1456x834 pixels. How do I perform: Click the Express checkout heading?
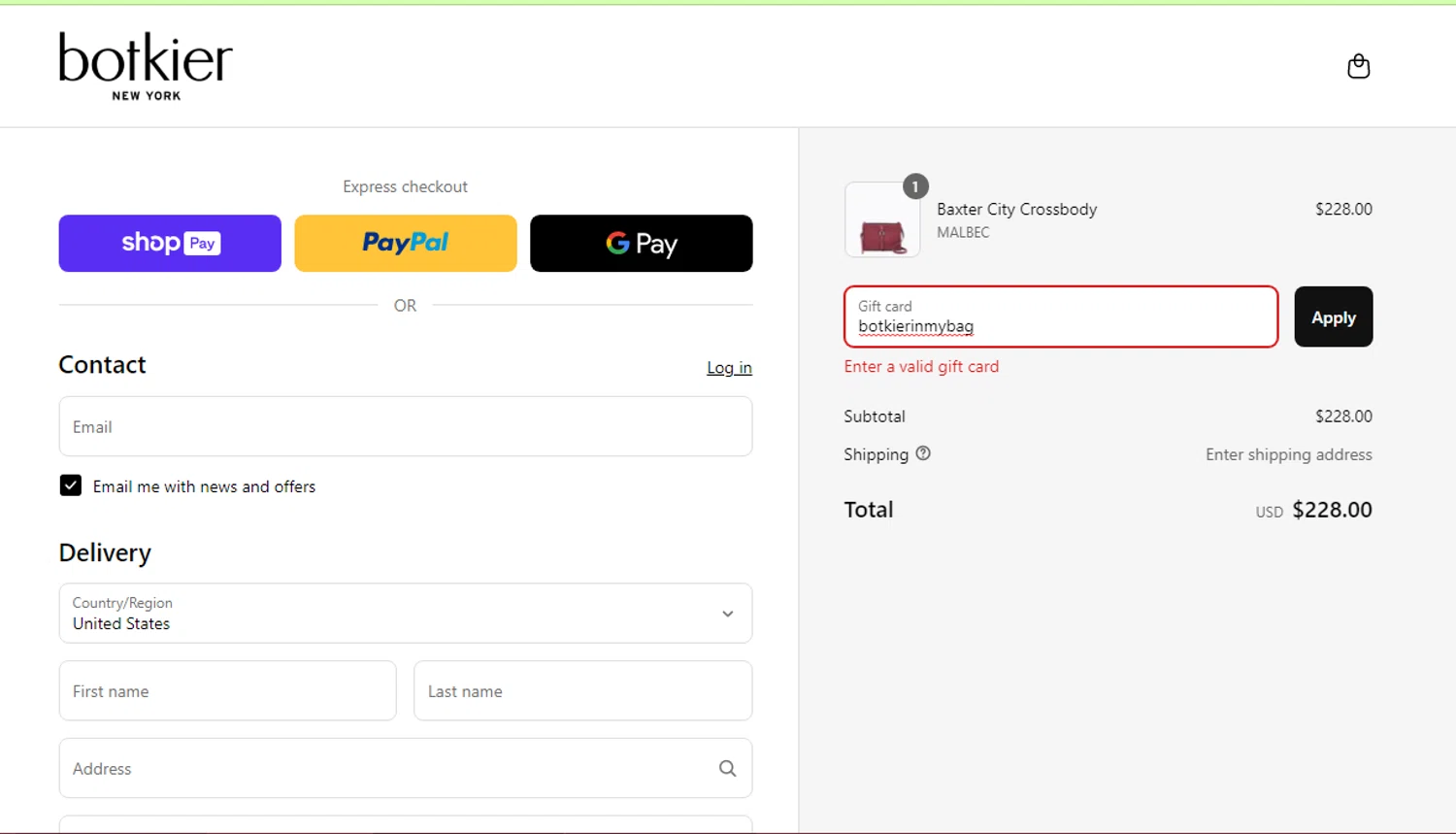(405, 186)
